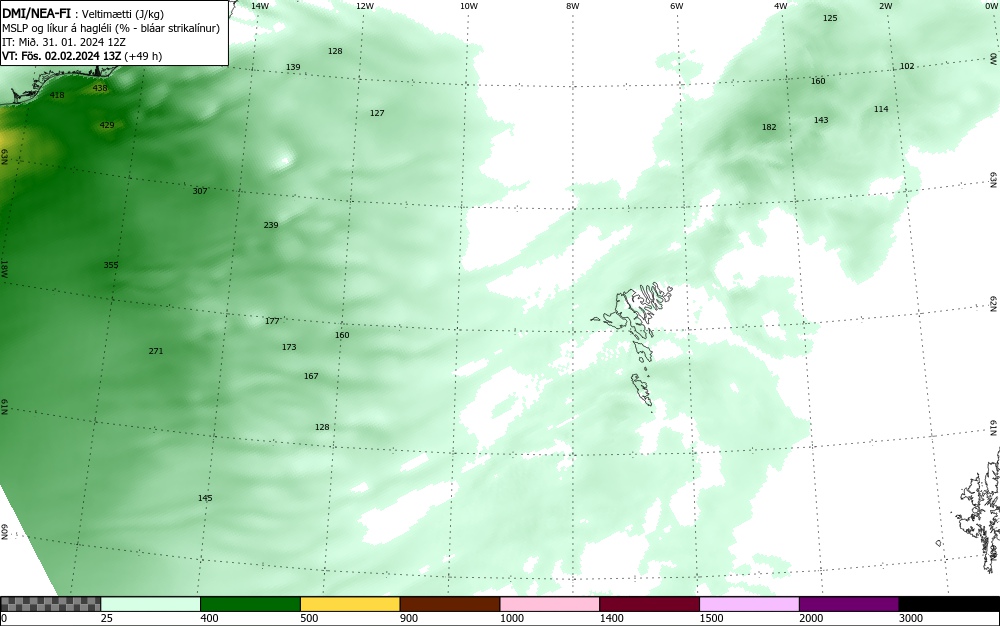The image size is (1000, 626).
Task: Select the pale green 25–400 legend swatch
Action: [151, 604]
